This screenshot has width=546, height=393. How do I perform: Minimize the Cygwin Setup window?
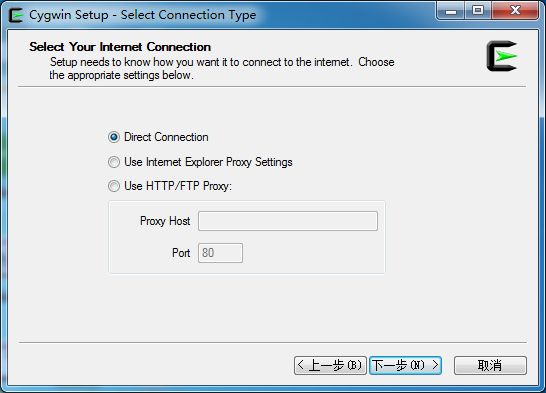pos(451,11)
